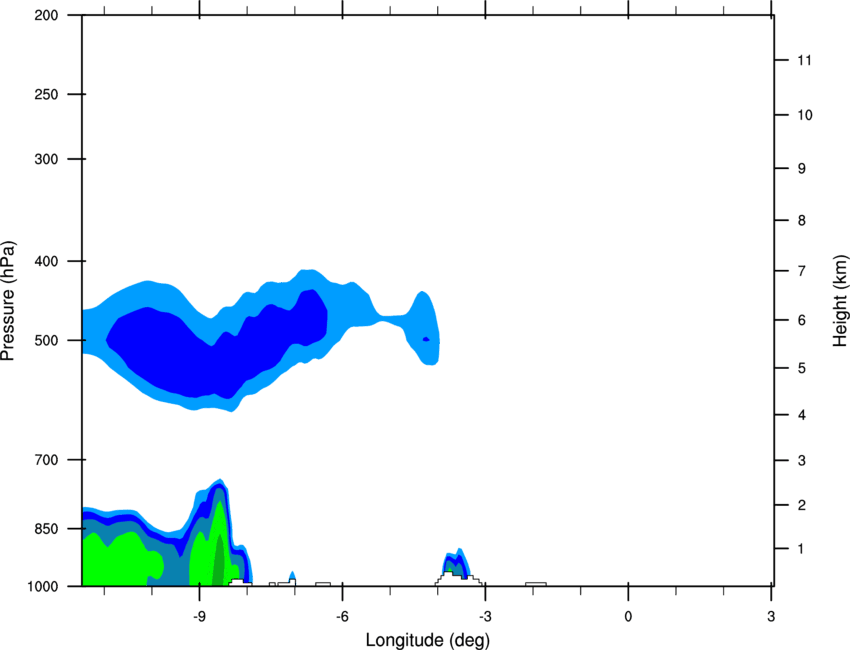Image resolution: width=850 pixels, height=650 pixels.
Task: Click the 250 pressure tick label
Action: coord(46,94)
